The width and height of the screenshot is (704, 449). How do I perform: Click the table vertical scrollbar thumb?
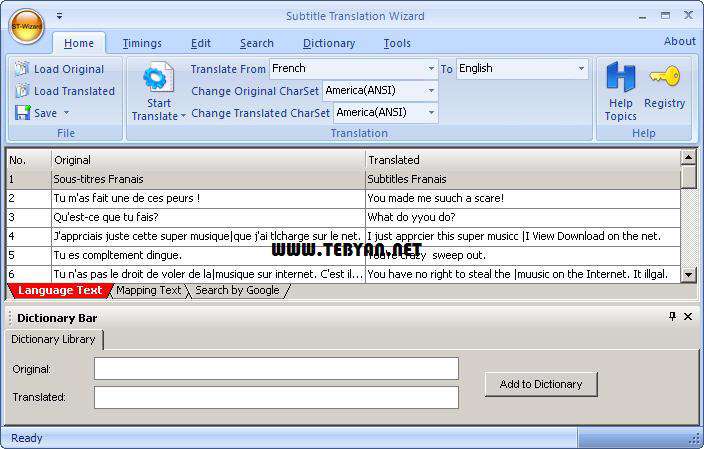coord(688,176)
